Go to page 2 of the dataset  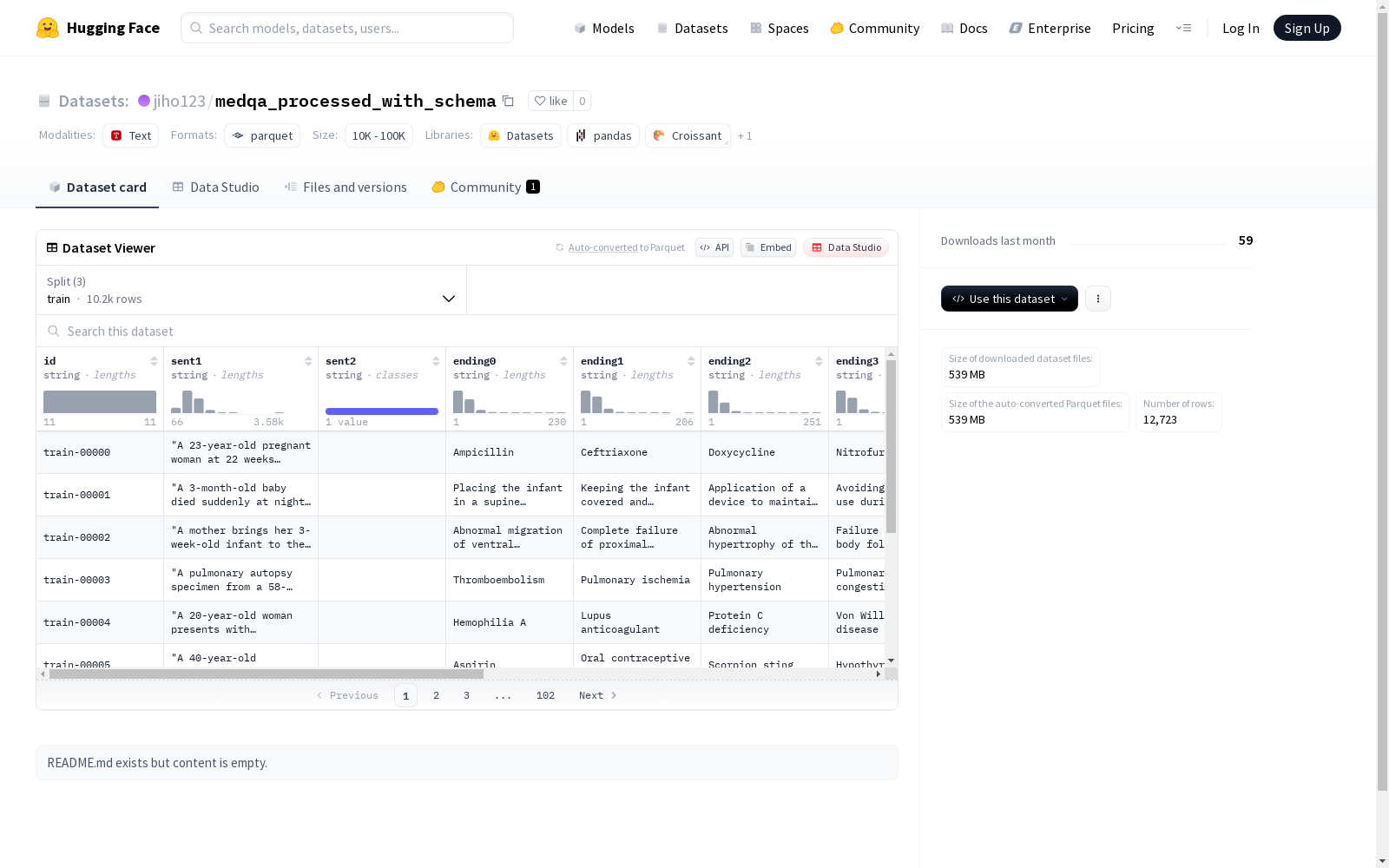pos(436,695)
